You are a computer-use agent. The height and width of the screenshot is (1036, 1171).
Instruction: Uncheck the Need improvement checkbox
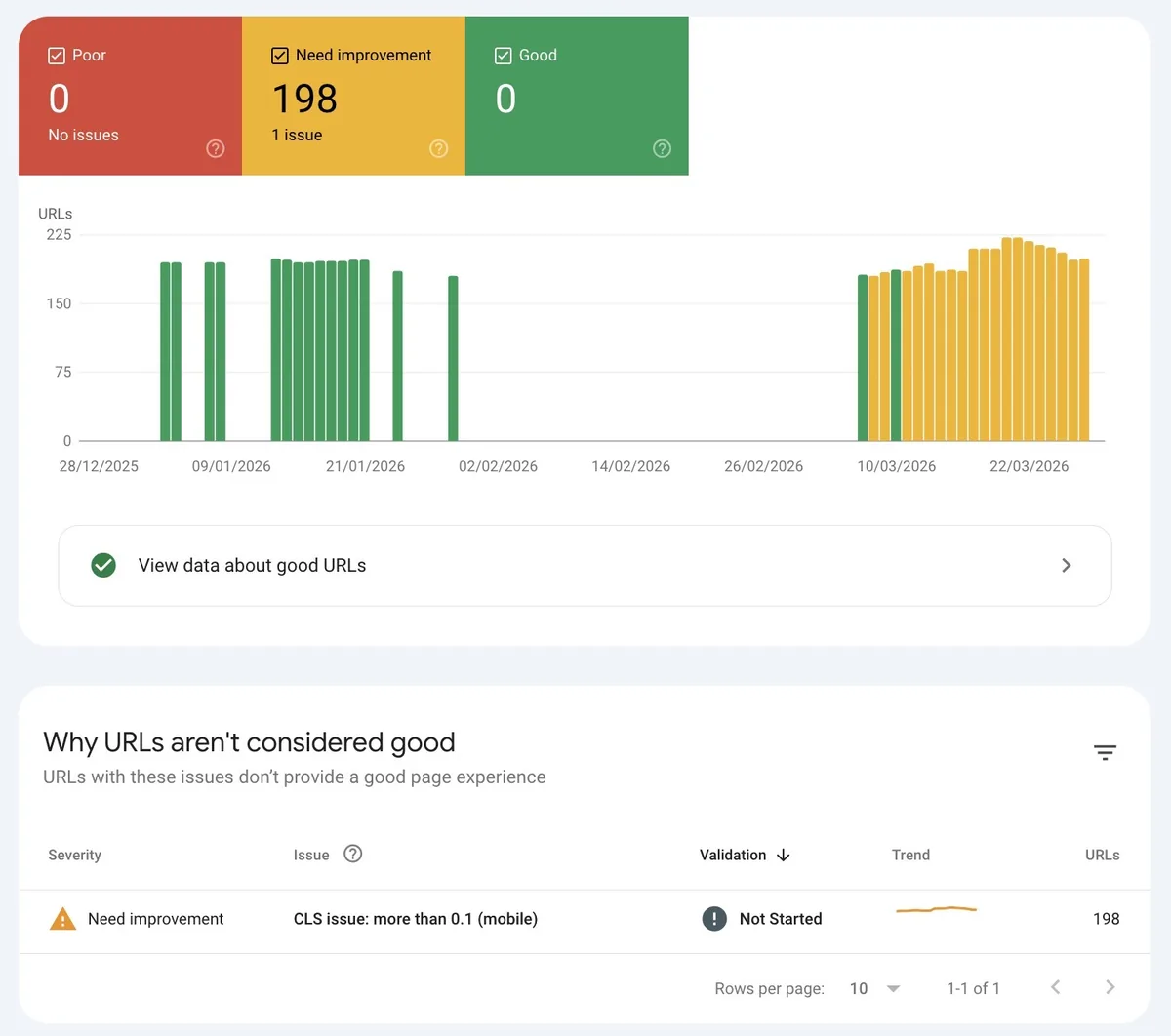point(280,56)
